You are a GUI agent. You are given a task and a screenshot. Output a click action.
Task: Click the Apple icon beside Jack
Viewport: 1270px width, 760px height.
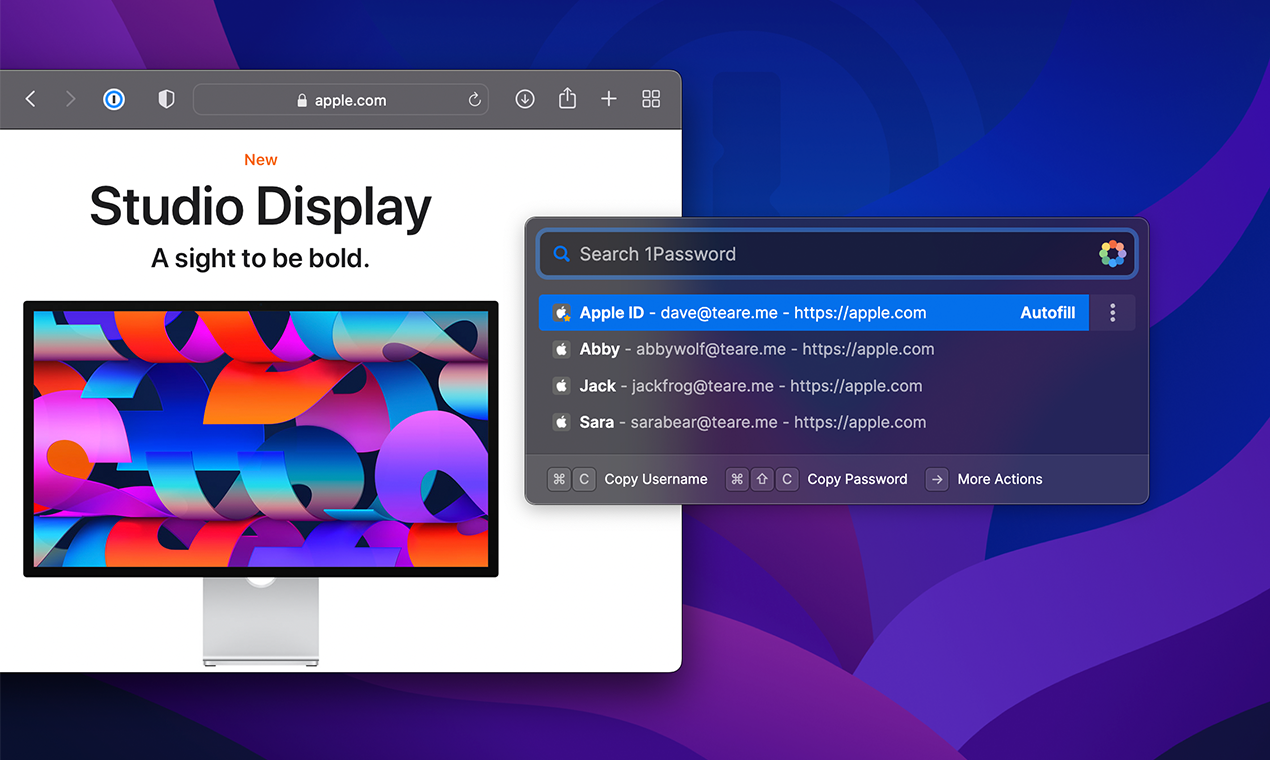click(561, 386)
